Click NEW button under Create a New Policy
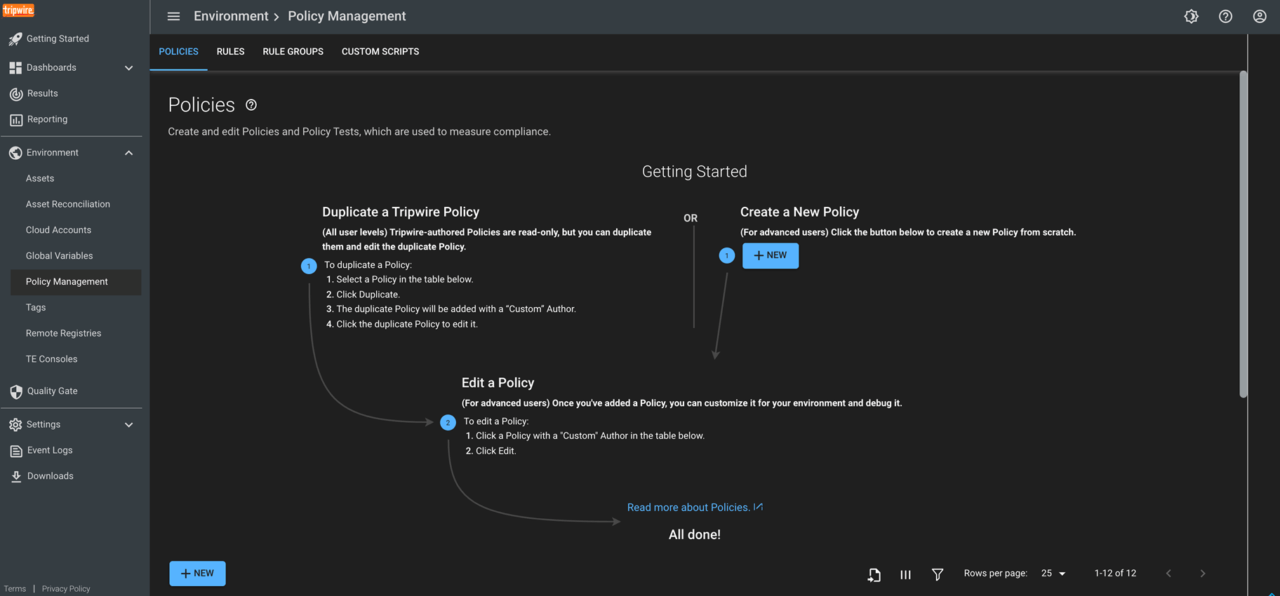The width and height of the screenshot is (1280, 596). (770, 256)
